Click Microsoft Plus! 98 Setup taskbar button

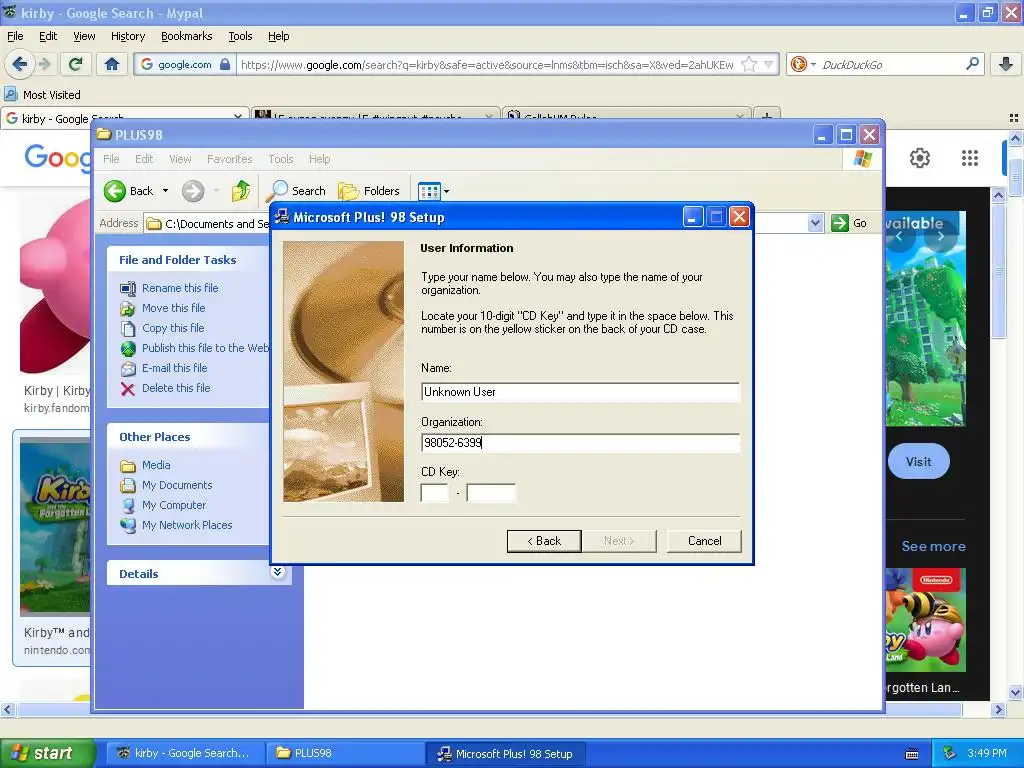505,753
